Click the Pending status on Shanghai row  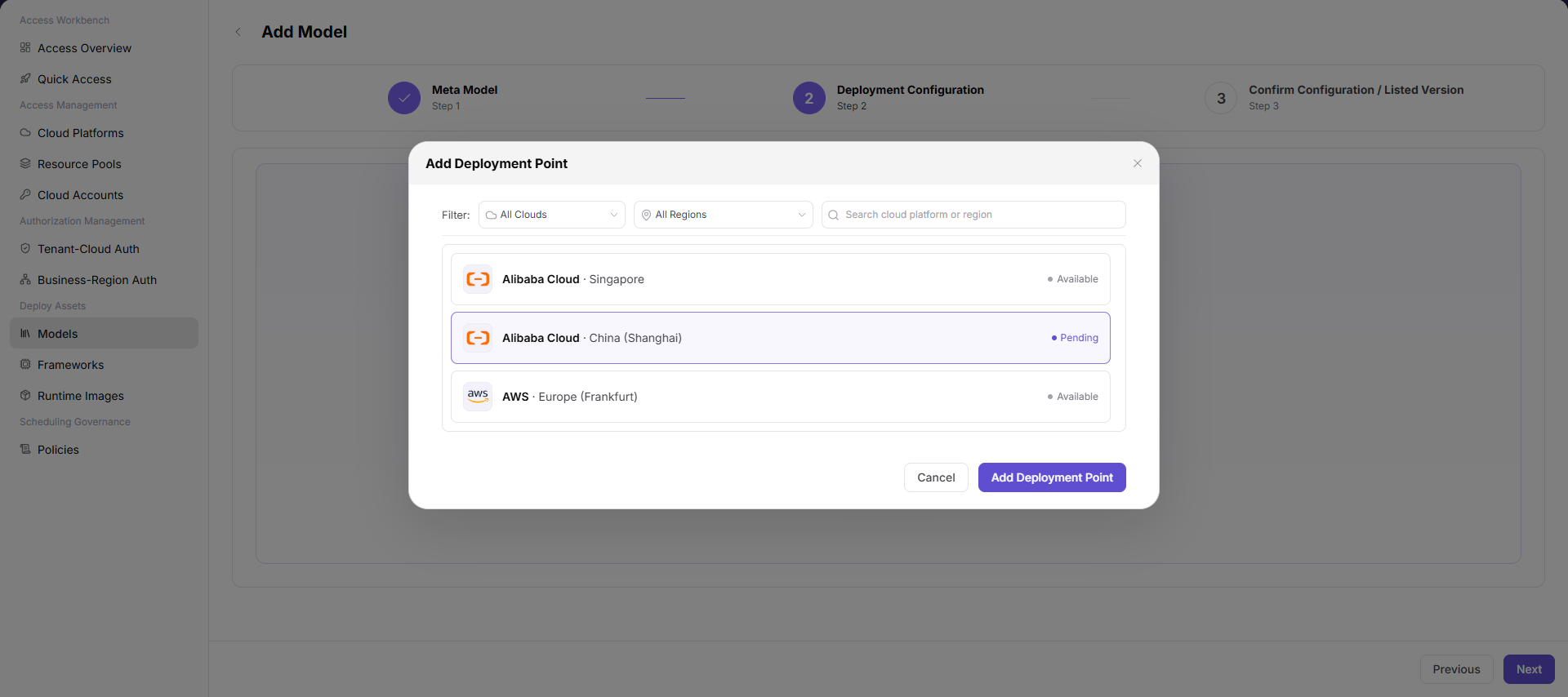pos(1075,338)
